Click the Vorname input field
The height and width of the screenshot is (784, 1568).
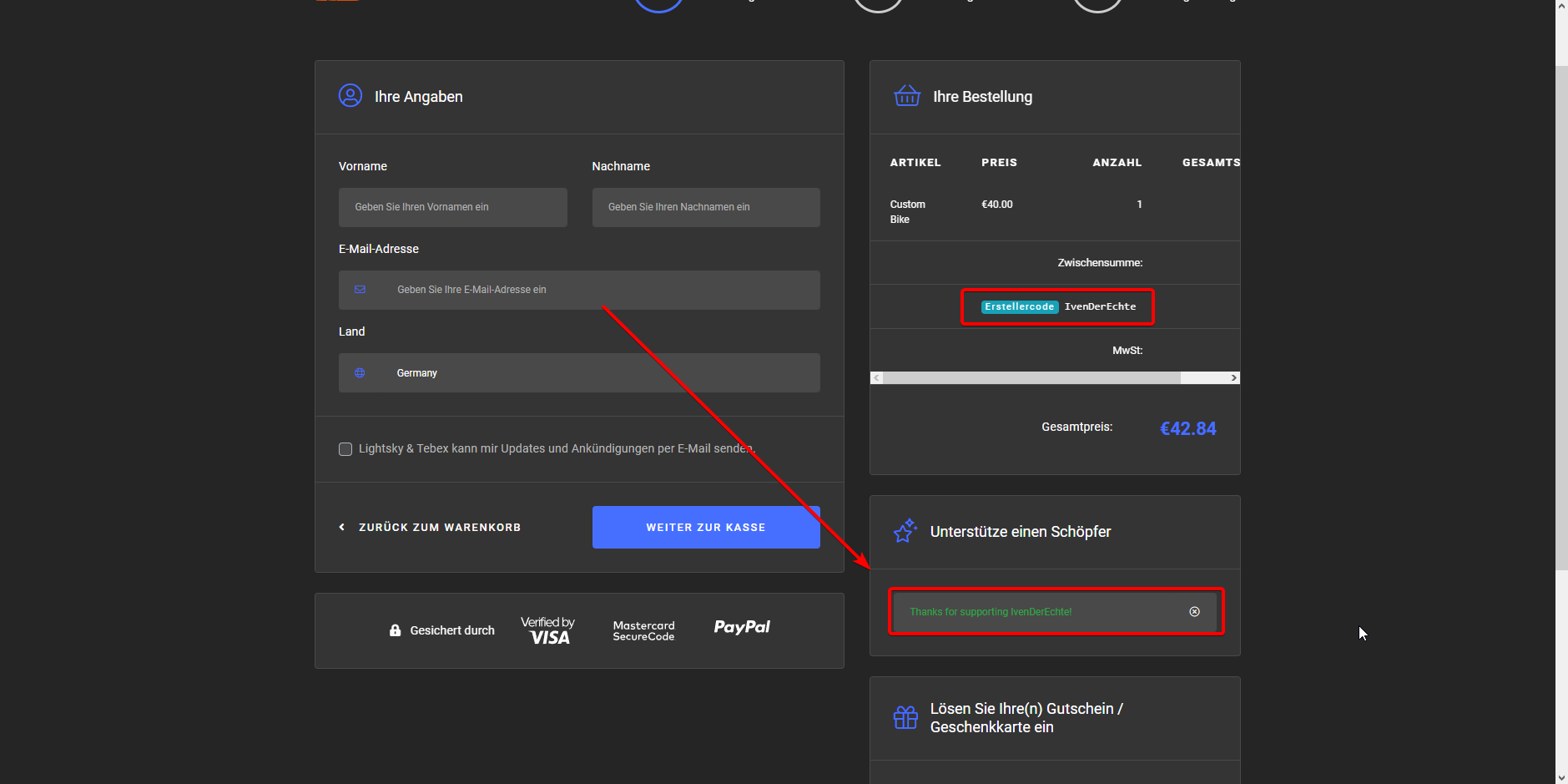coord(452,207)
